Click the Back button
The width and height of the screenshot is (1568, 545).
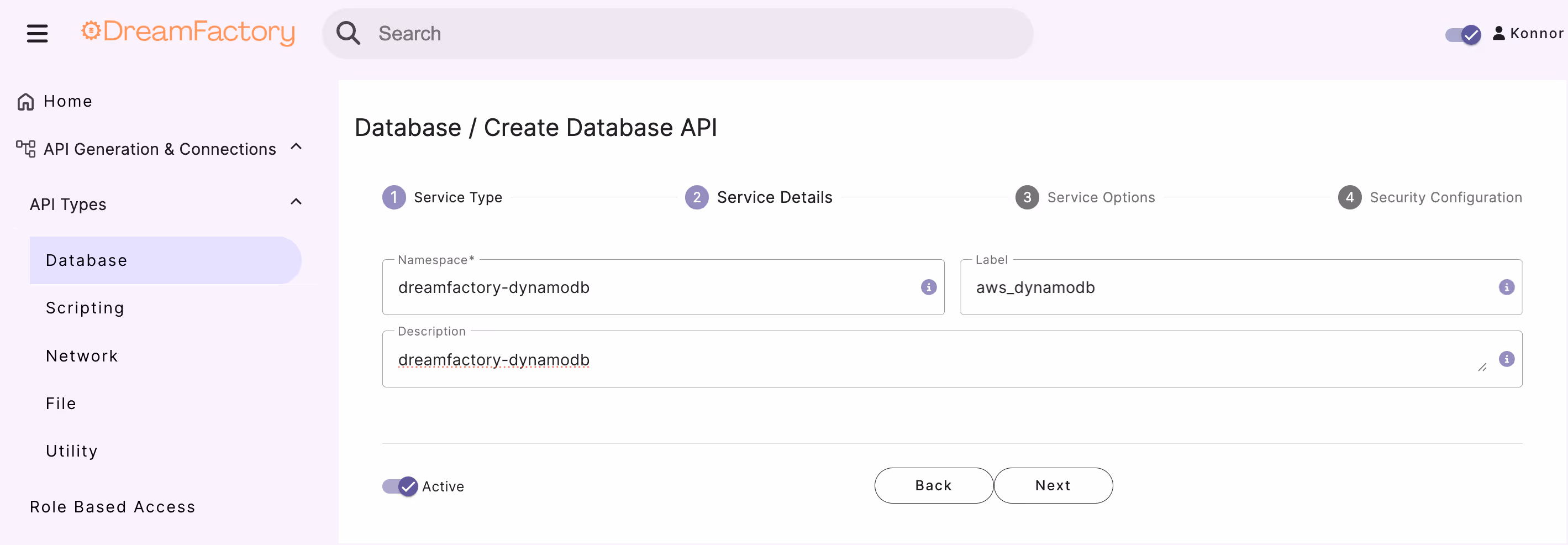point(934,485)
